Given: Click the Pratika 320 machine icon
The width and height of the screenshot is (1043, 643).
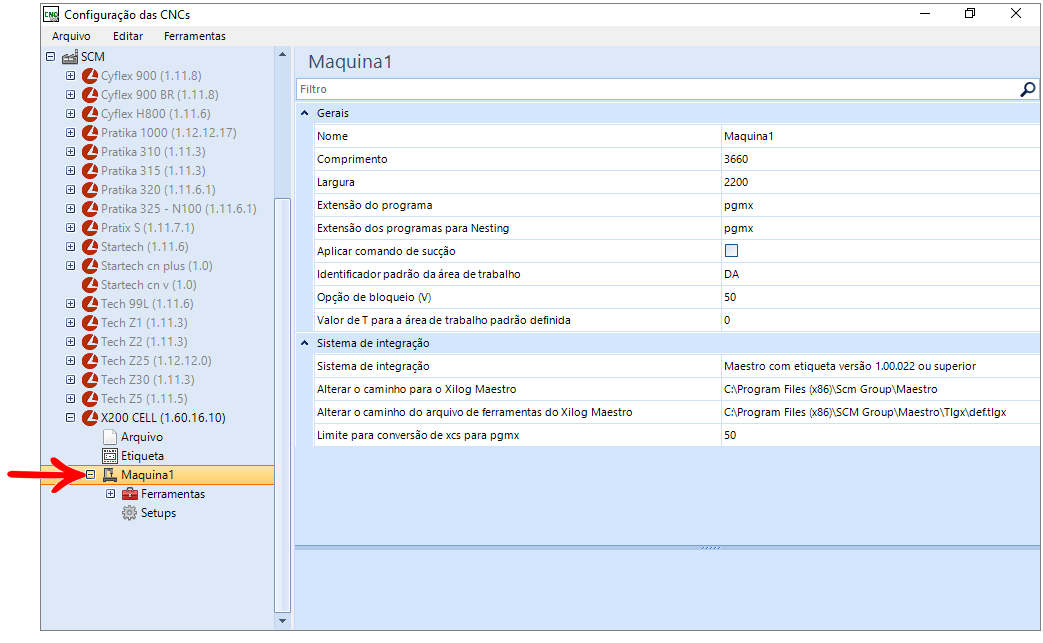Looking at the screenshot, I should 90,190.
